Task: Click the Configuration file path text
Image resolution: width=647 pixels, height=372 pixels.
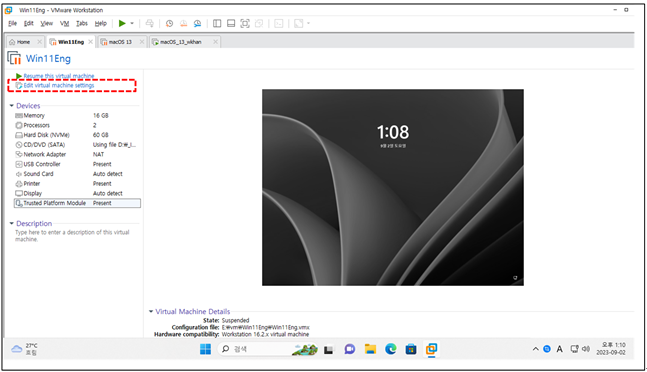Action: (266, 327)
